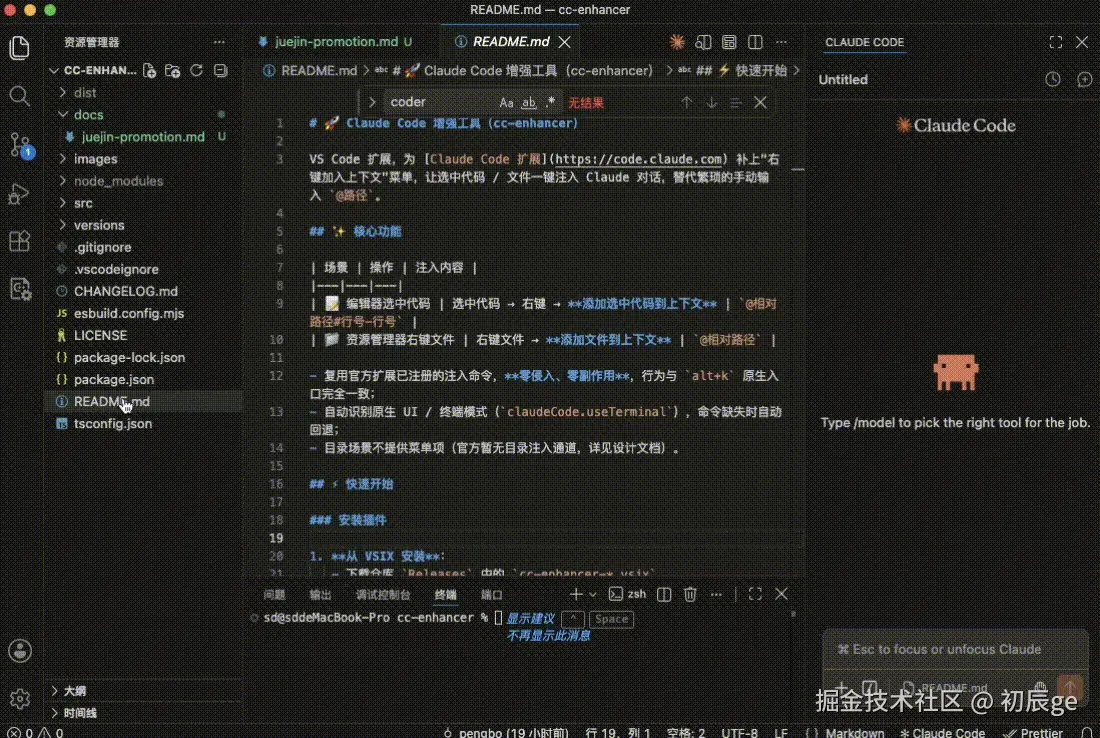
Task: Close the README.md editor tab
Action: pos(565,42)
